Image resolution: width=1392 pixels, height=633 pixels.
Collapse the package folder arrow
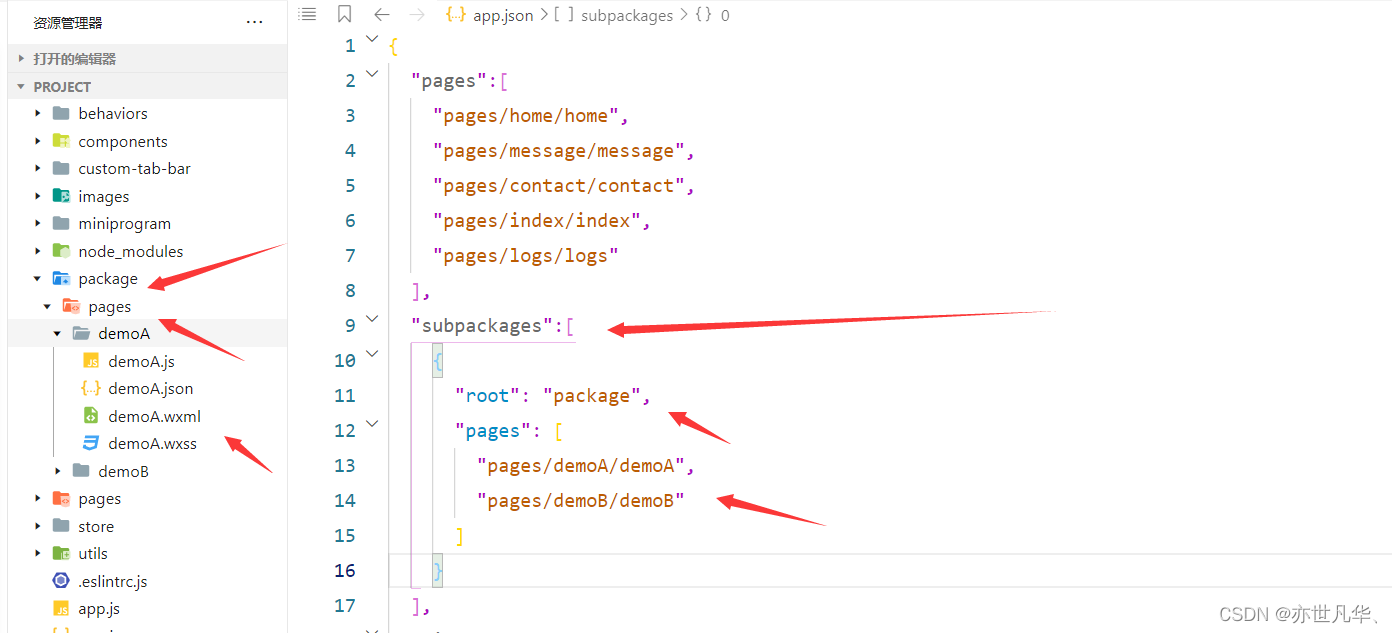tap(38, 279)
